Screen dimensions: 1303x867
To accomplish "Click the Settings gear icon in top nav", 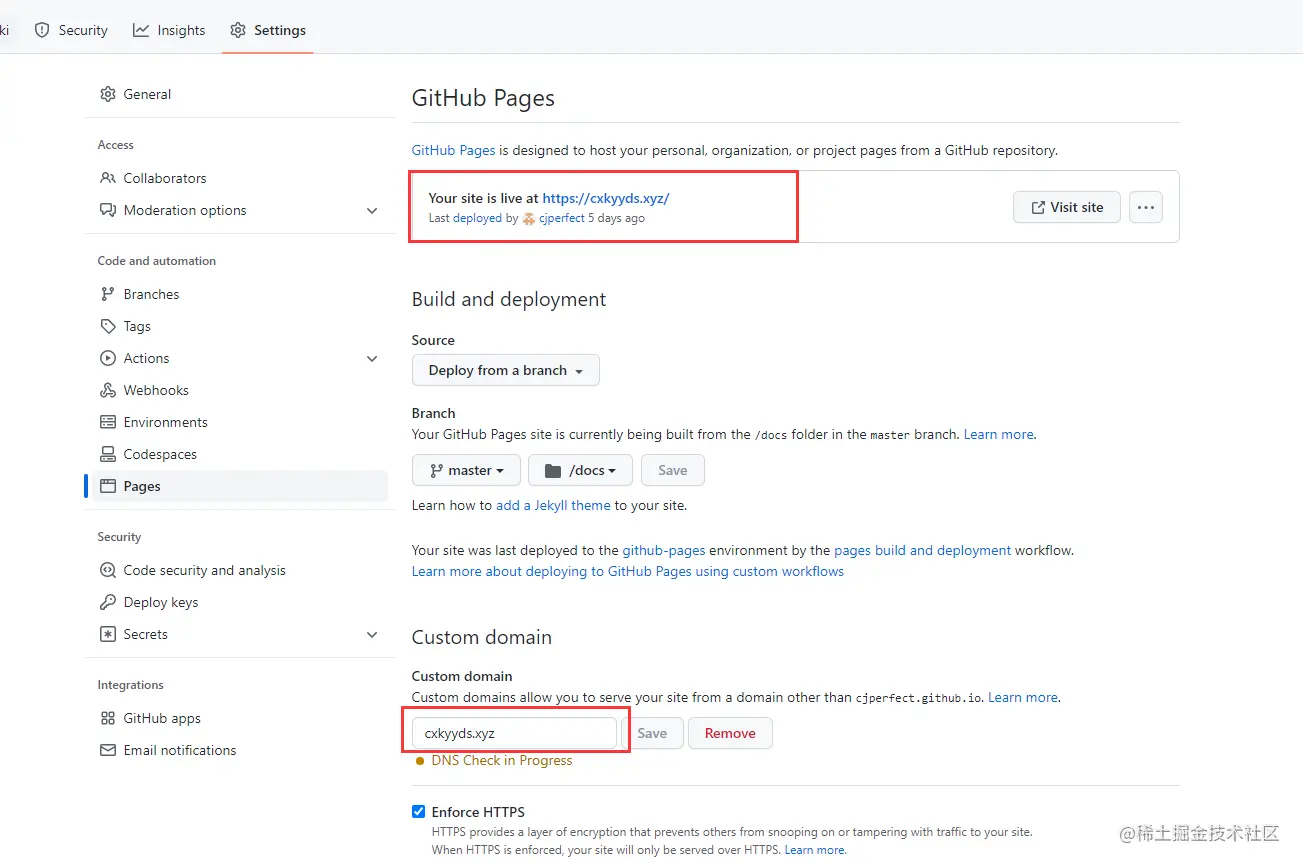I will [238, 30].
